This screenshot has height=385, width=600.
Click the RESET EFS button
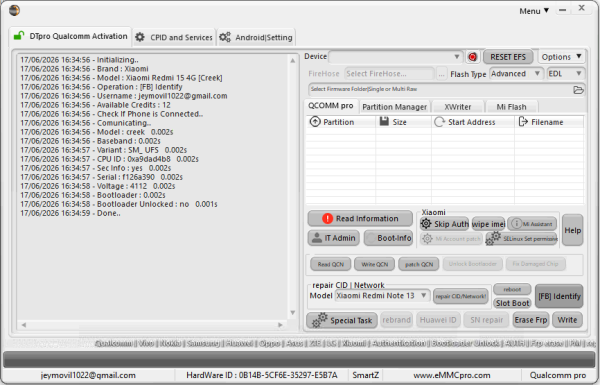click(508, 57)
